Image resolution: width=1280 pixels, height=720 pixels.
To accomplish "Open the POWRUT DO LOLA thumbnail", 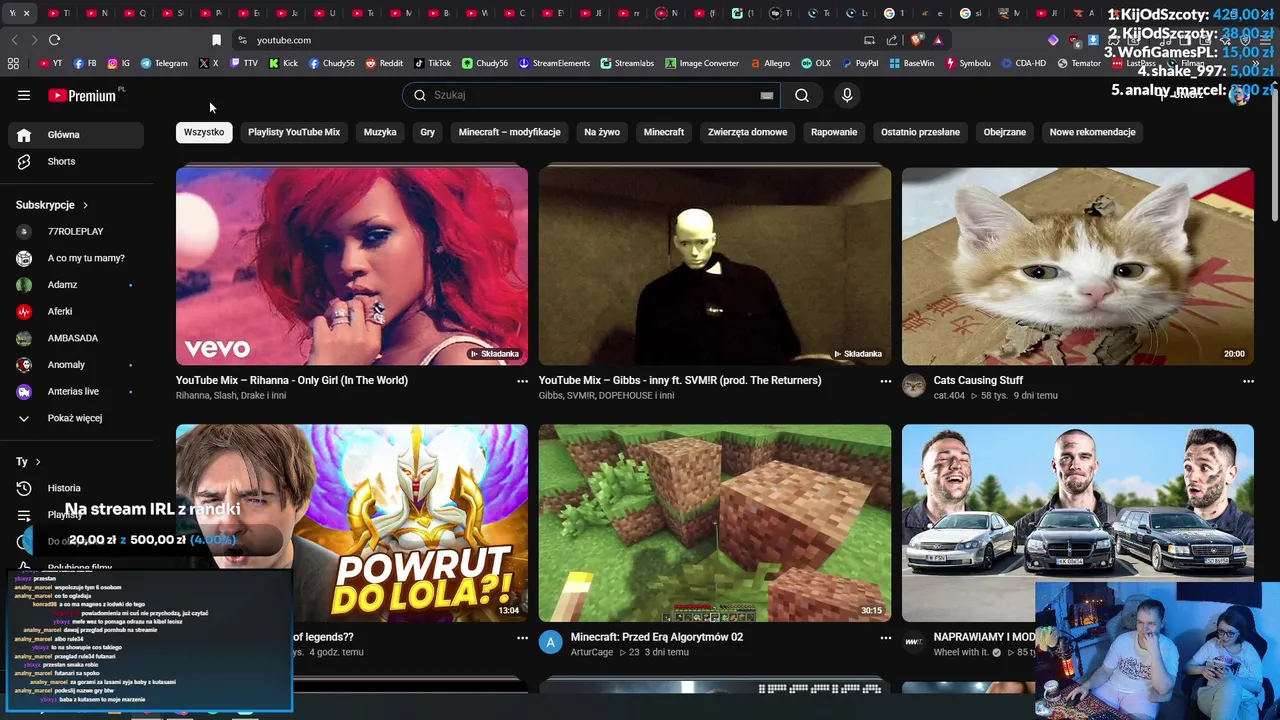I will point(352,523).
